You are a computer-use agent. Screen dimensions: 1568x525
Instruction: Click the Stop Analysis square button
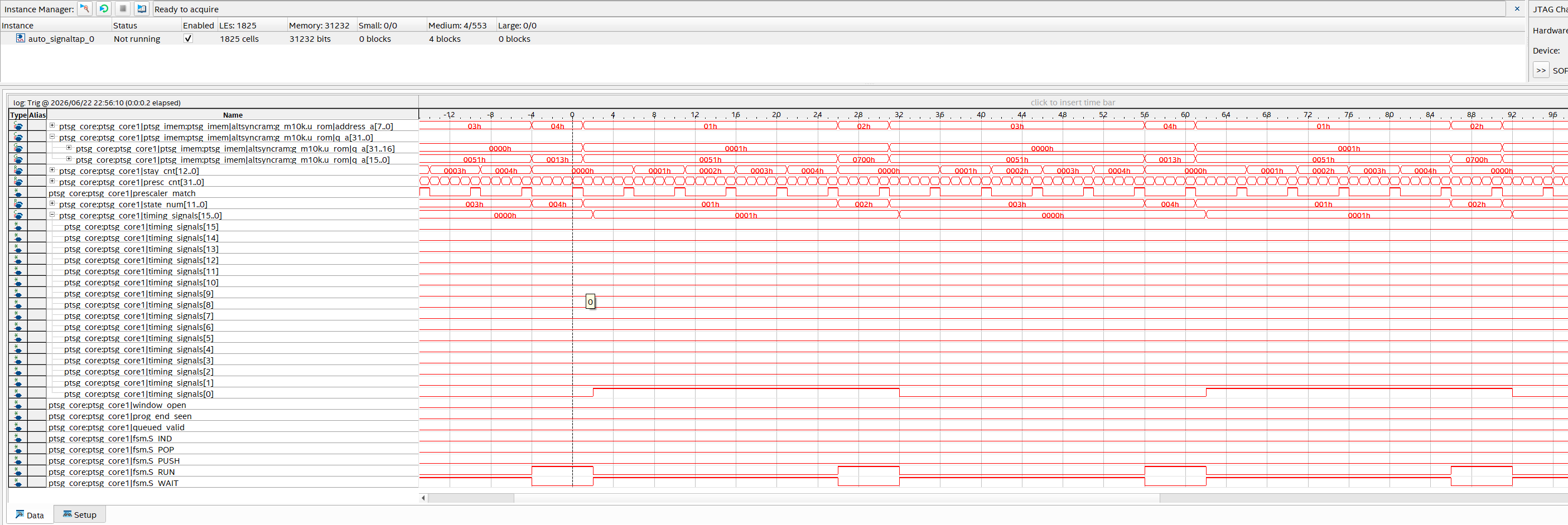click(123, 8)
